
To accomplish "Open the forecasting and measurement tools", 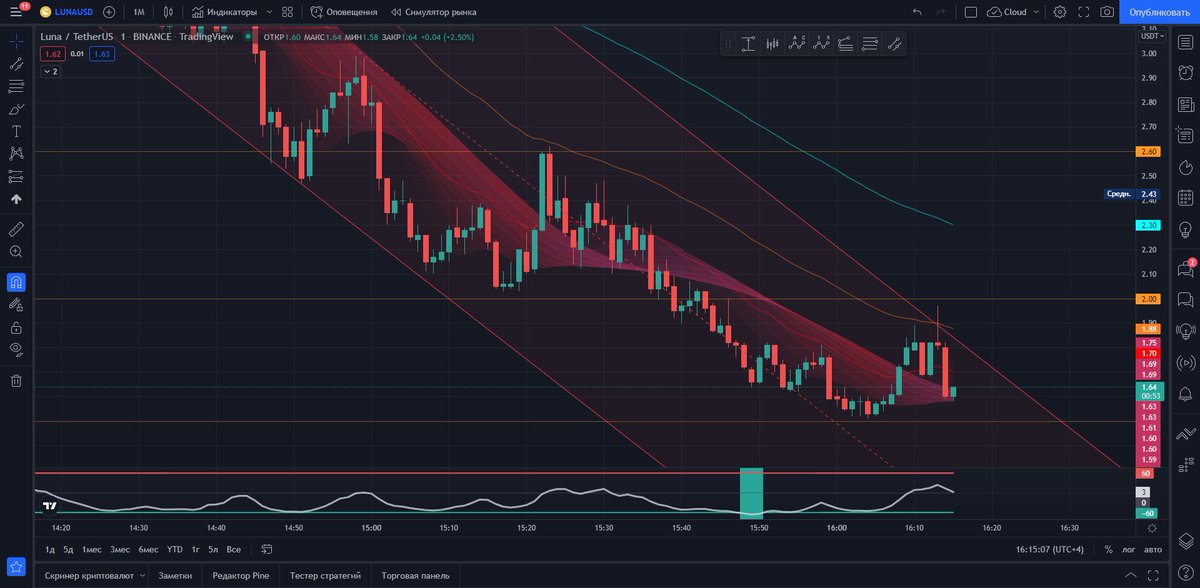I will 16,176.
